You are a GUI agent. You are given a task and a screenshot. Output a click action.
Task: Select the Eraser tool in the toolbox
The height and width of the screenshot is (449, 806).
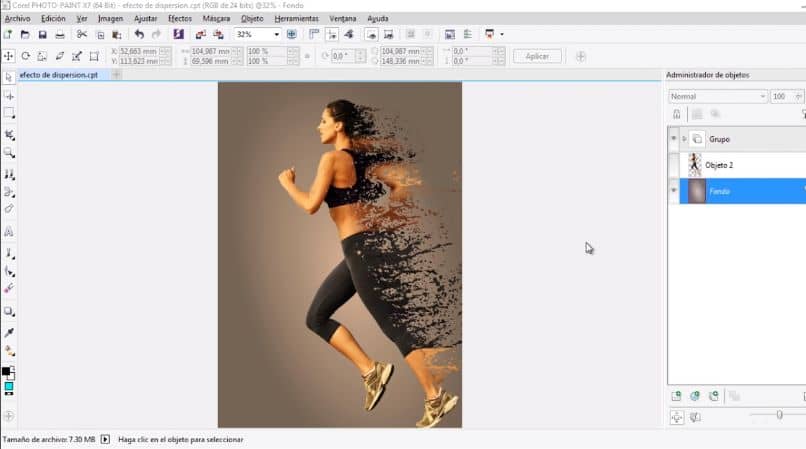tap(9, 208)
